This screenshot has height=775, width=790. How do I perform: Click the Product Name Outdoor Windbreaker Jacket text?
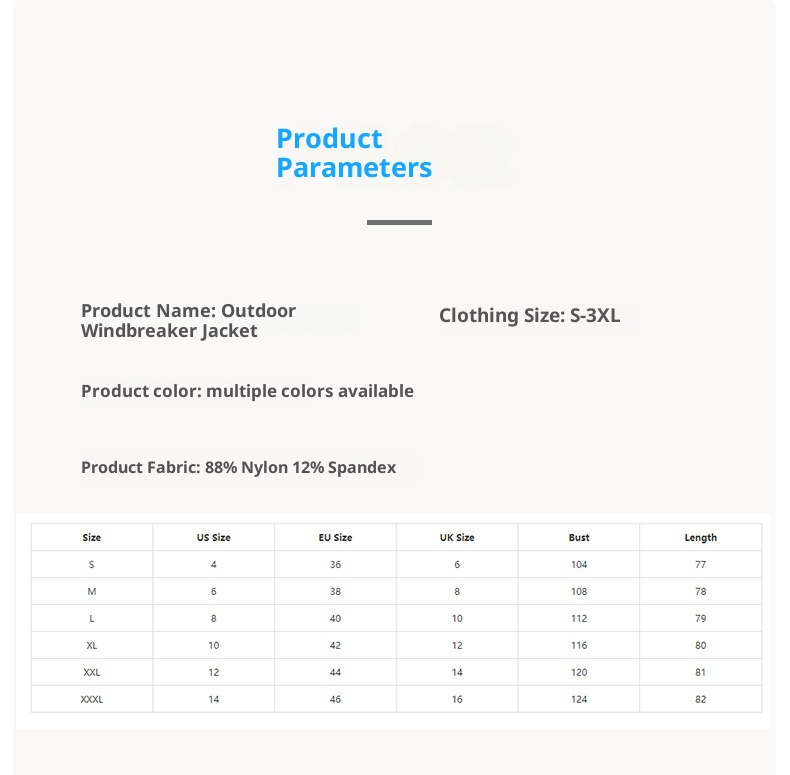188,321
